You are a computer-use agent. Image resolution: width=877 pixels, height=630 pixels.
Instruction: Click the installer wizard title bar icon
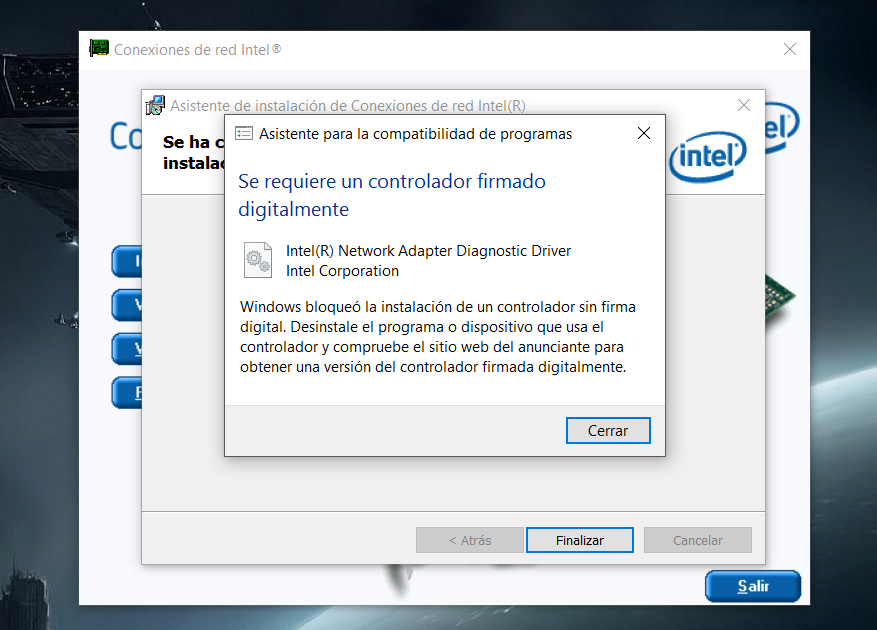click(155, 105)
